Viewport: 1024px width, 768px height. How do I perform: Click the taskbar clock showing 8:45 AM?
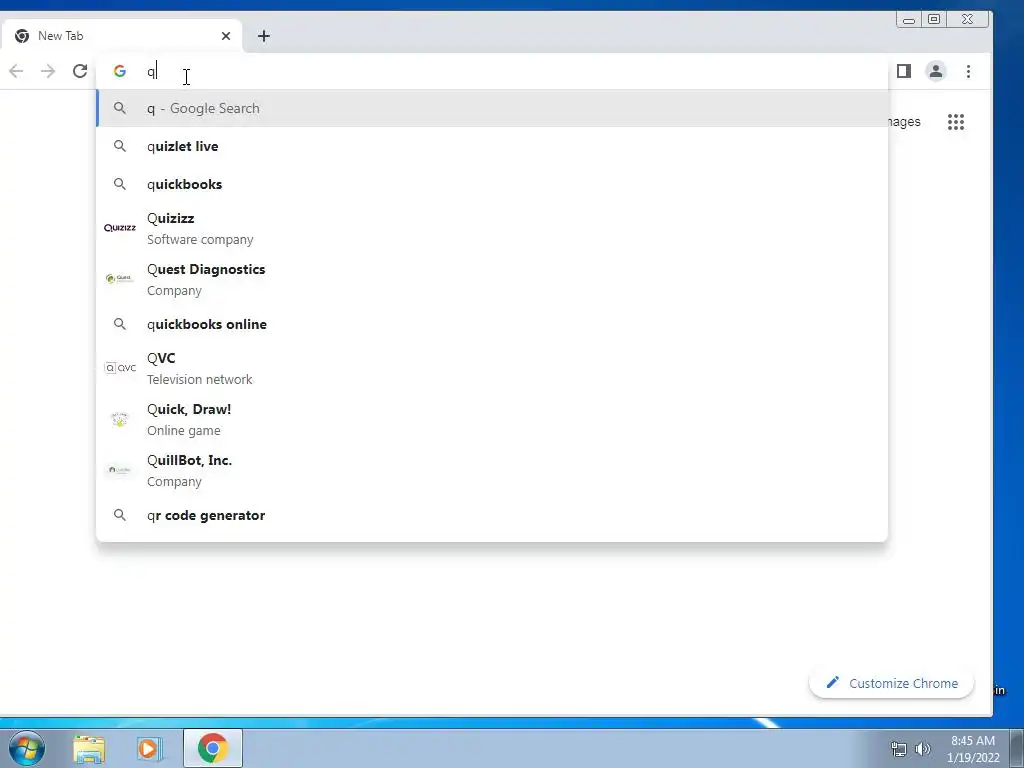tap(973, 749)
